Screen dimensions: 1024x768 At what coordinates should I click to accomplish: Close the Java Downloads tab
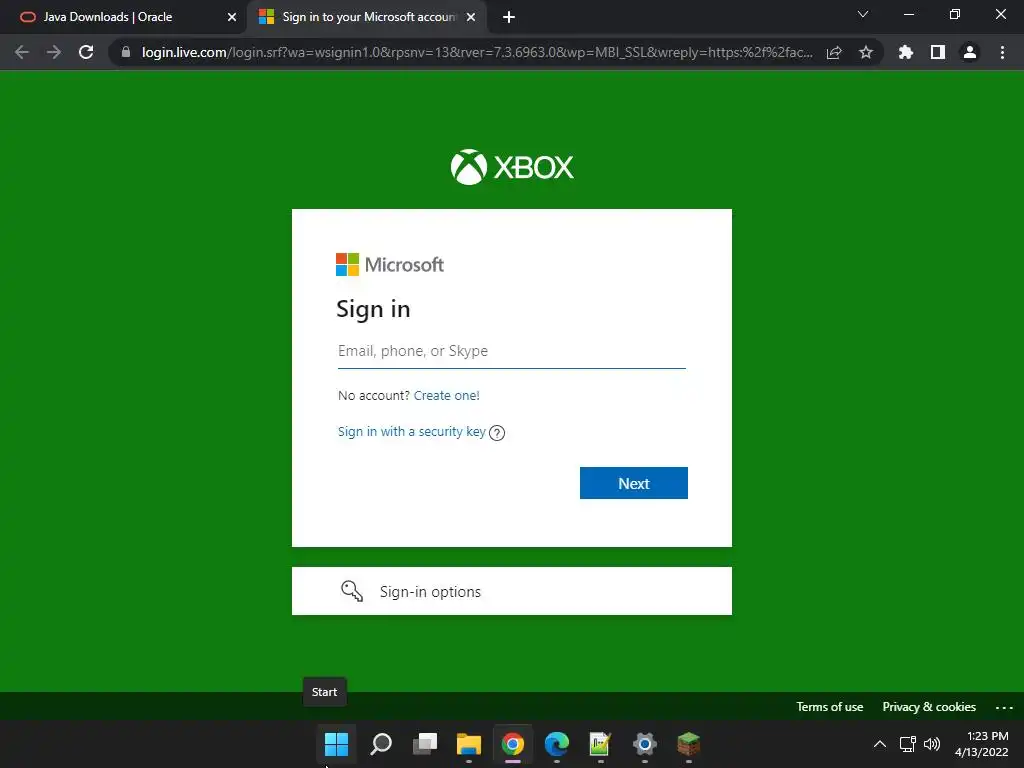point(232,17)
